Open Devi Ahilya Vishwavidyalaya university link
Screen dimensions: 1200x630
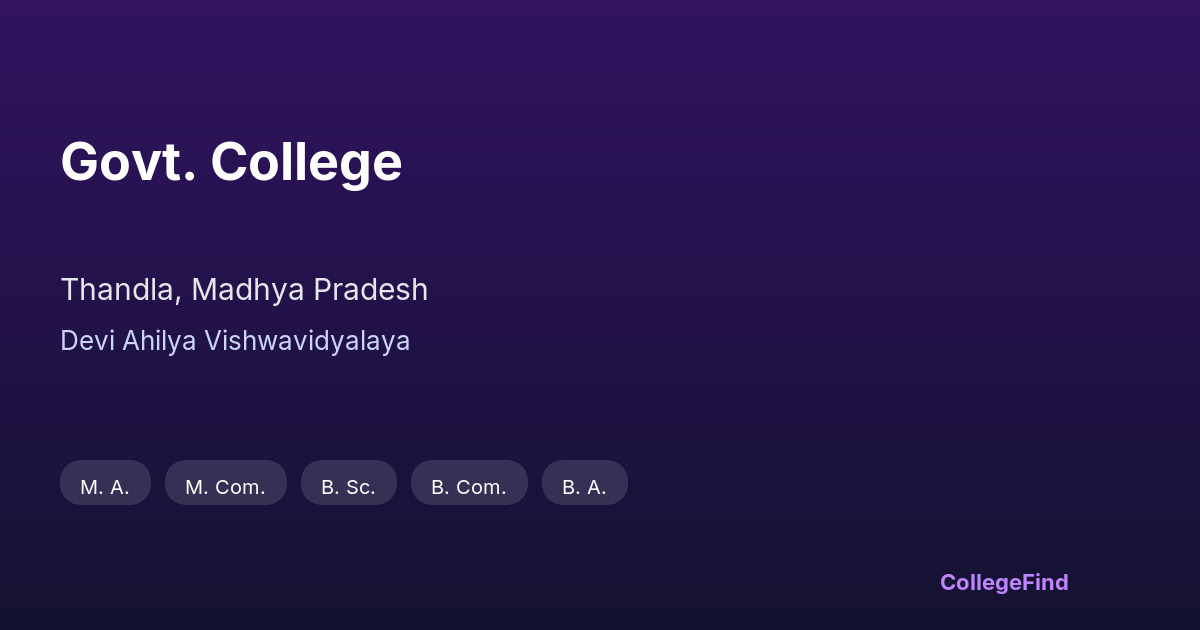tap(235, 341)
